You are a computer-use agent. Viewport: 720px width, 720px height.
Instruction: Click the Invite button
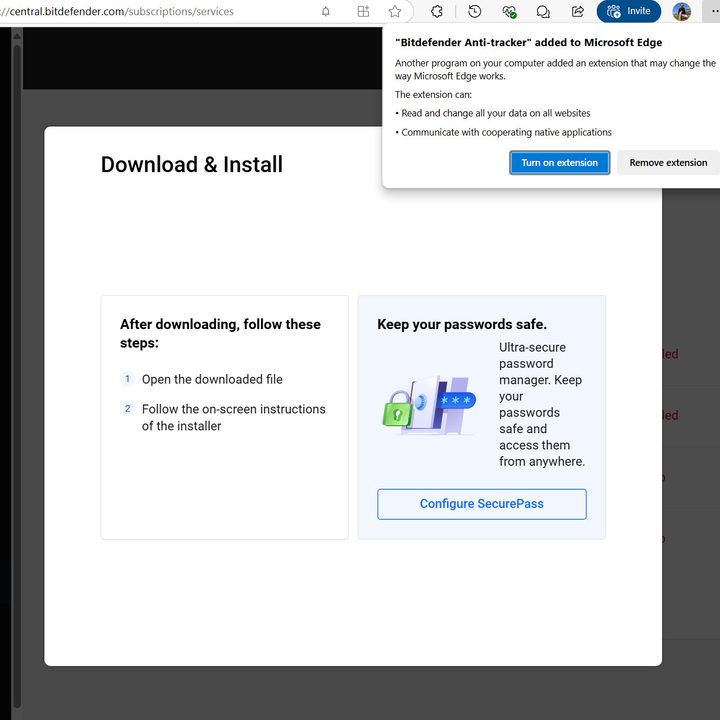click(x=629, y=11)
